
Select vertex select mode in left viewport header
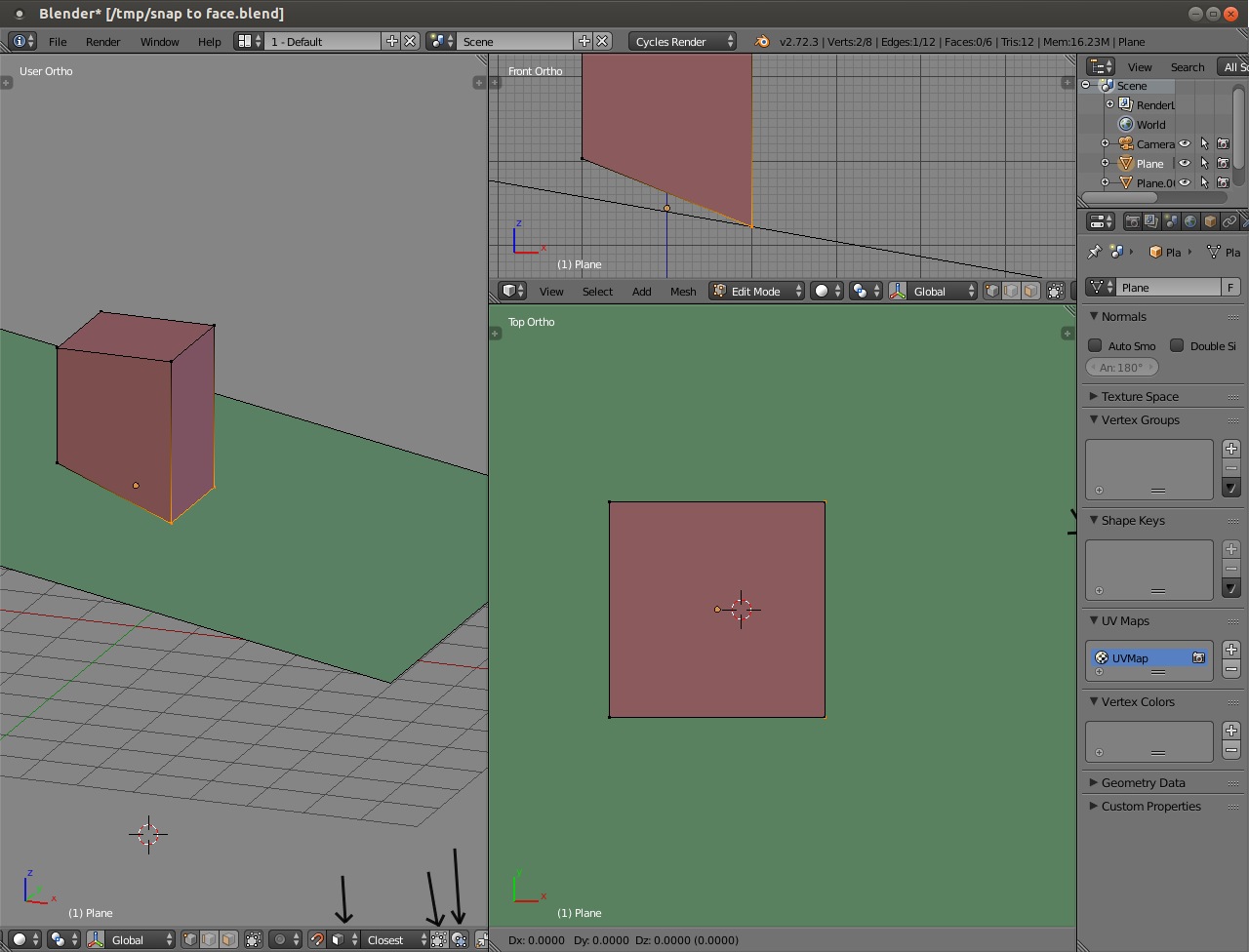[190, 939]
